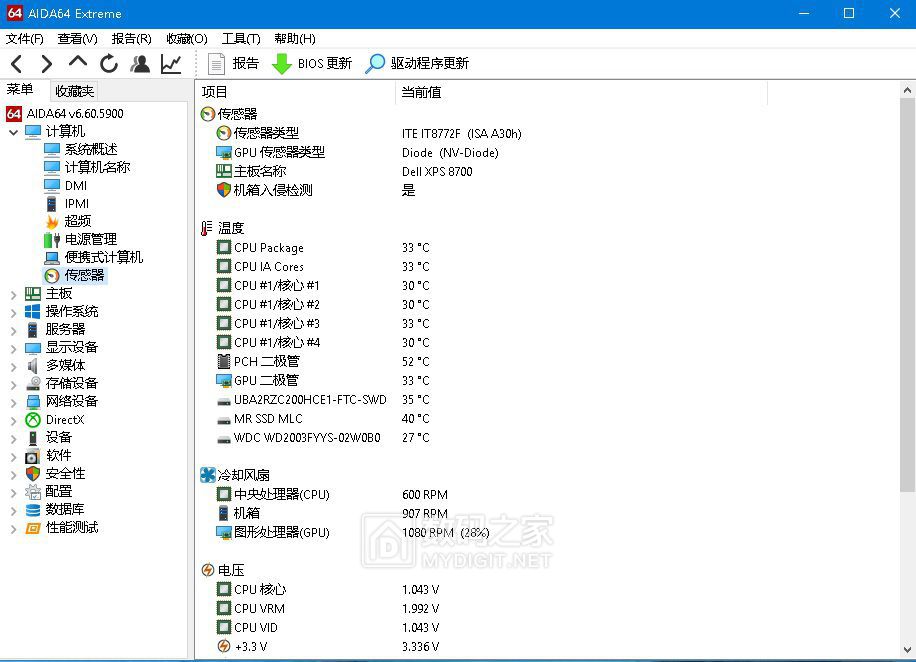Viewport: 916px width, 662px height.
Task: Expand the 操作系统 tree node
Action: click(13, 313)
